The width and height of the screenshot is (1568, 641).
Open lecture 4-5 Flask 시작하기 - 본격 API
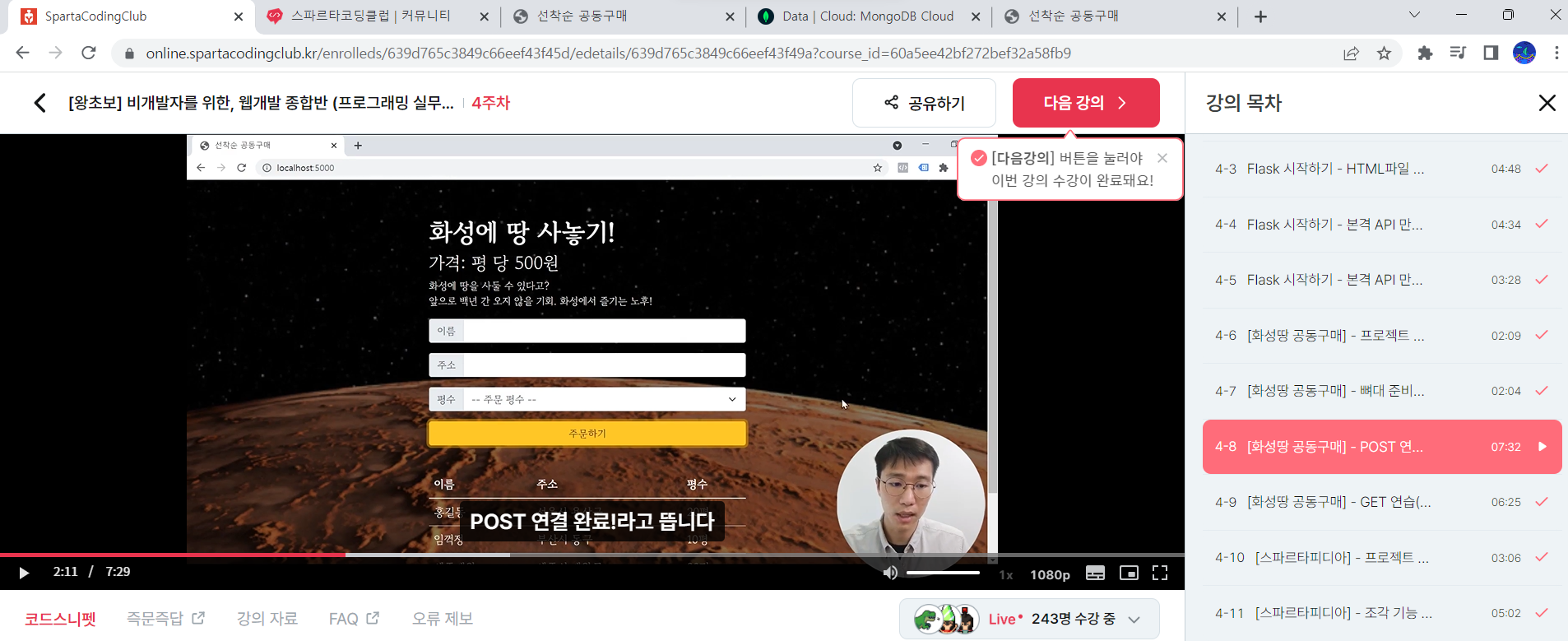coord(1382,280)
